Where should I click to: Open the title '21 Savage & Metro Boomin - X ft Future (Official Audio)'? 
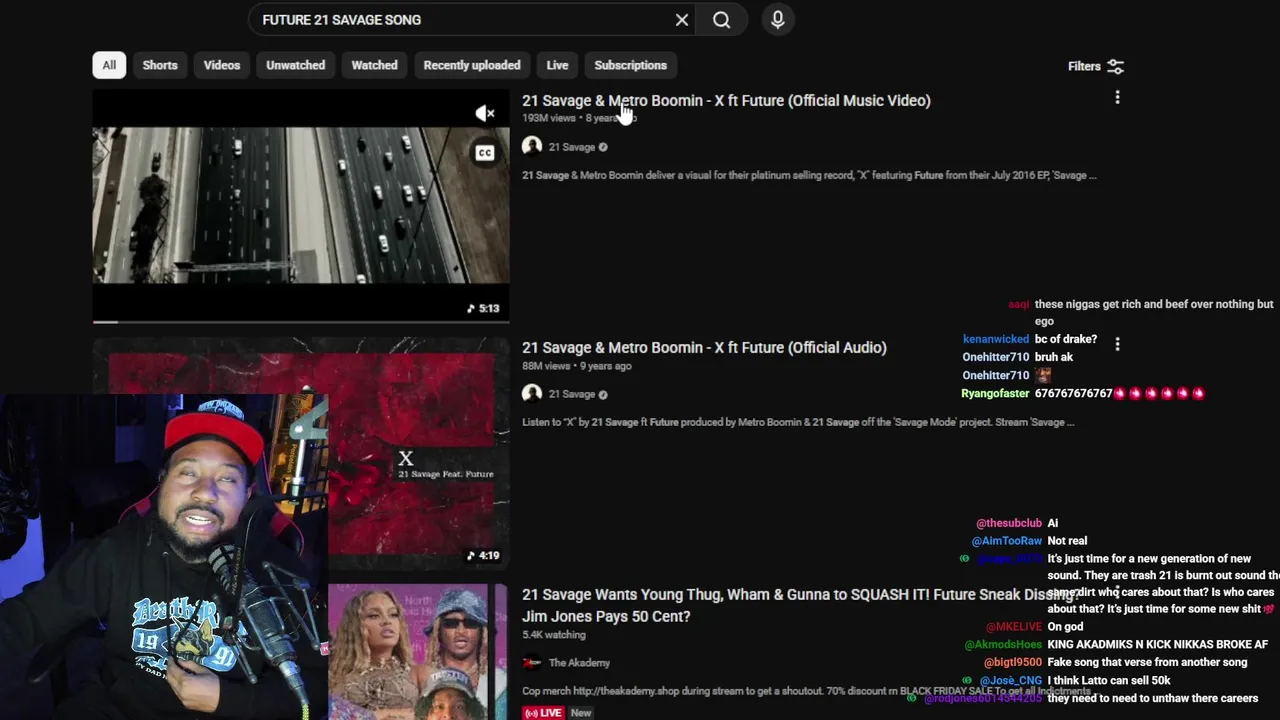(x=704, y=347)
